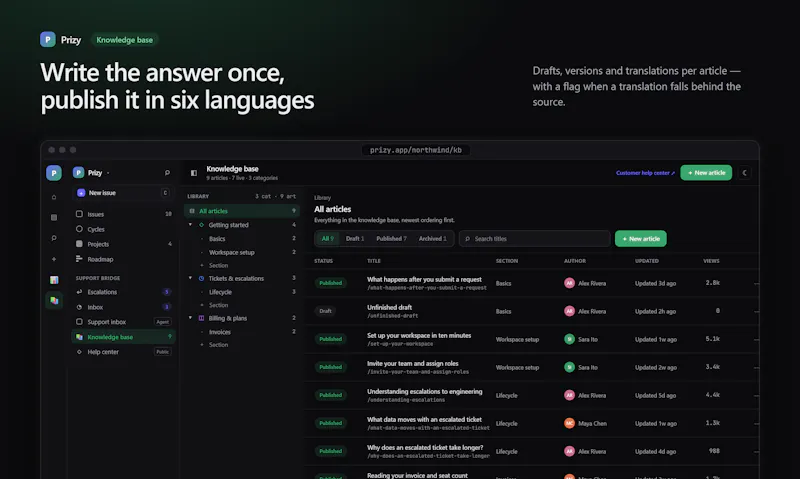800x479 pixels.
Task: Click the New issue button
Action: click(123, 193)
